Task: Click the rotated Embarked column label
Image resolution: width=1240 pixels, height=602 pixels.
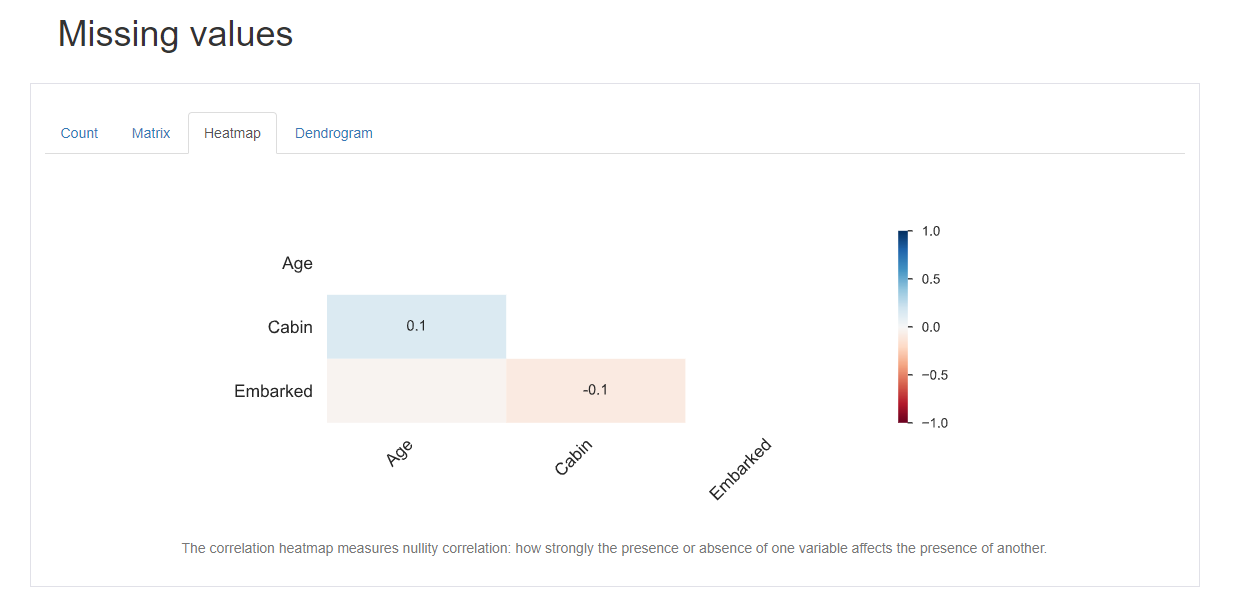Action: point(740,469)
